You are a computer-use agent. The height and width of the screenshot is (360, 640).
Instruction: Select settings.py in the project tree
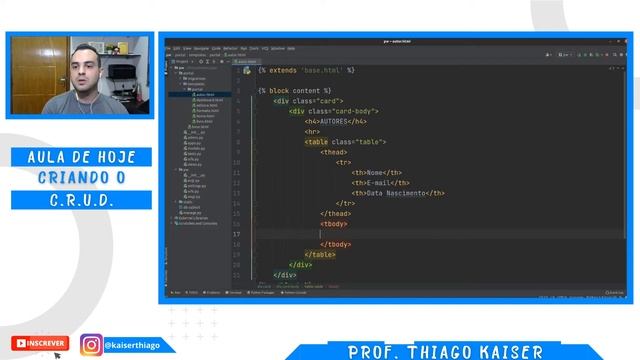pyautogui.click(x=195, y=186)
